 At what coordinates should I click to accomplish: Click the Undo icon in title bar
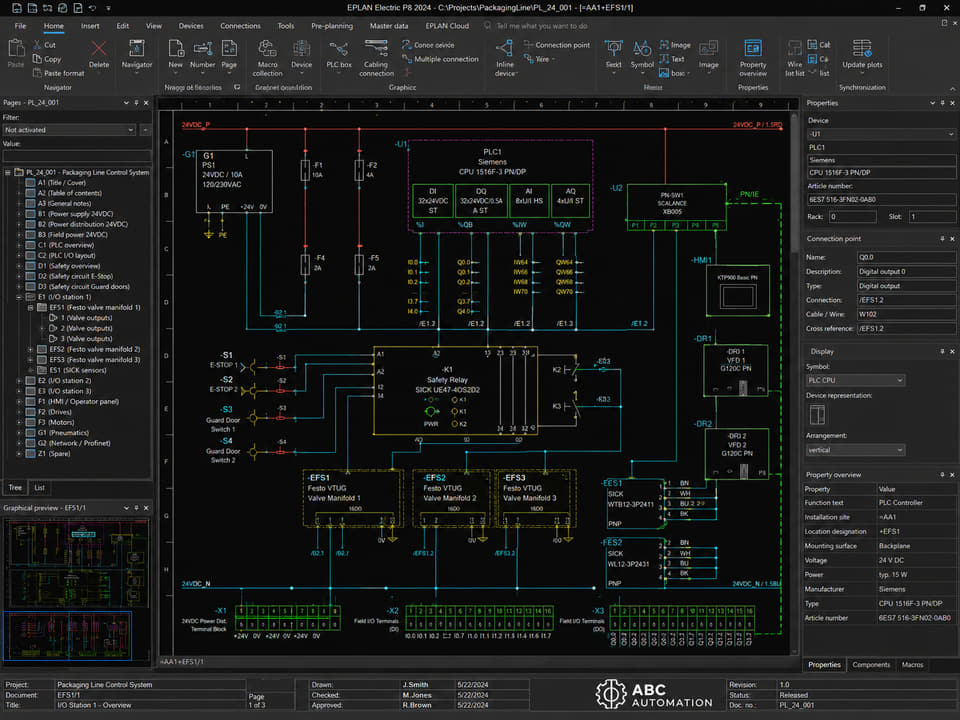[x=92, y=8]
